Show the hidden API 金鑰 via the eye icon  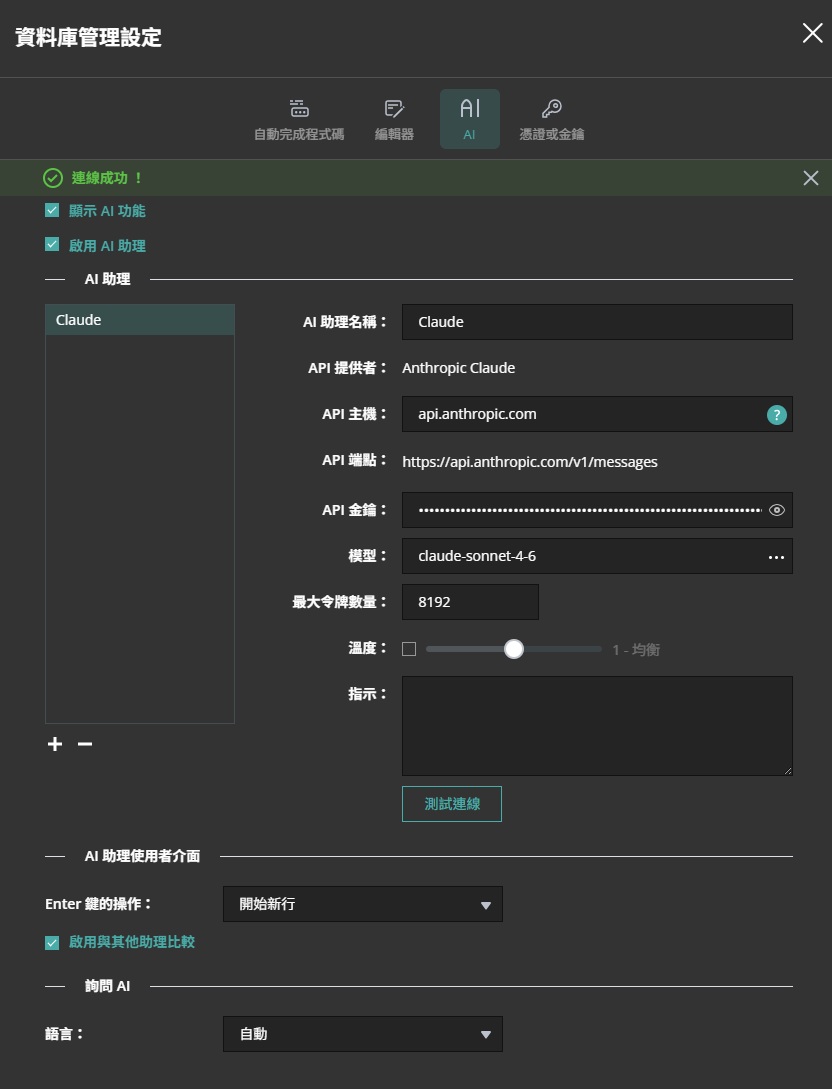click(x=776, y=510)
